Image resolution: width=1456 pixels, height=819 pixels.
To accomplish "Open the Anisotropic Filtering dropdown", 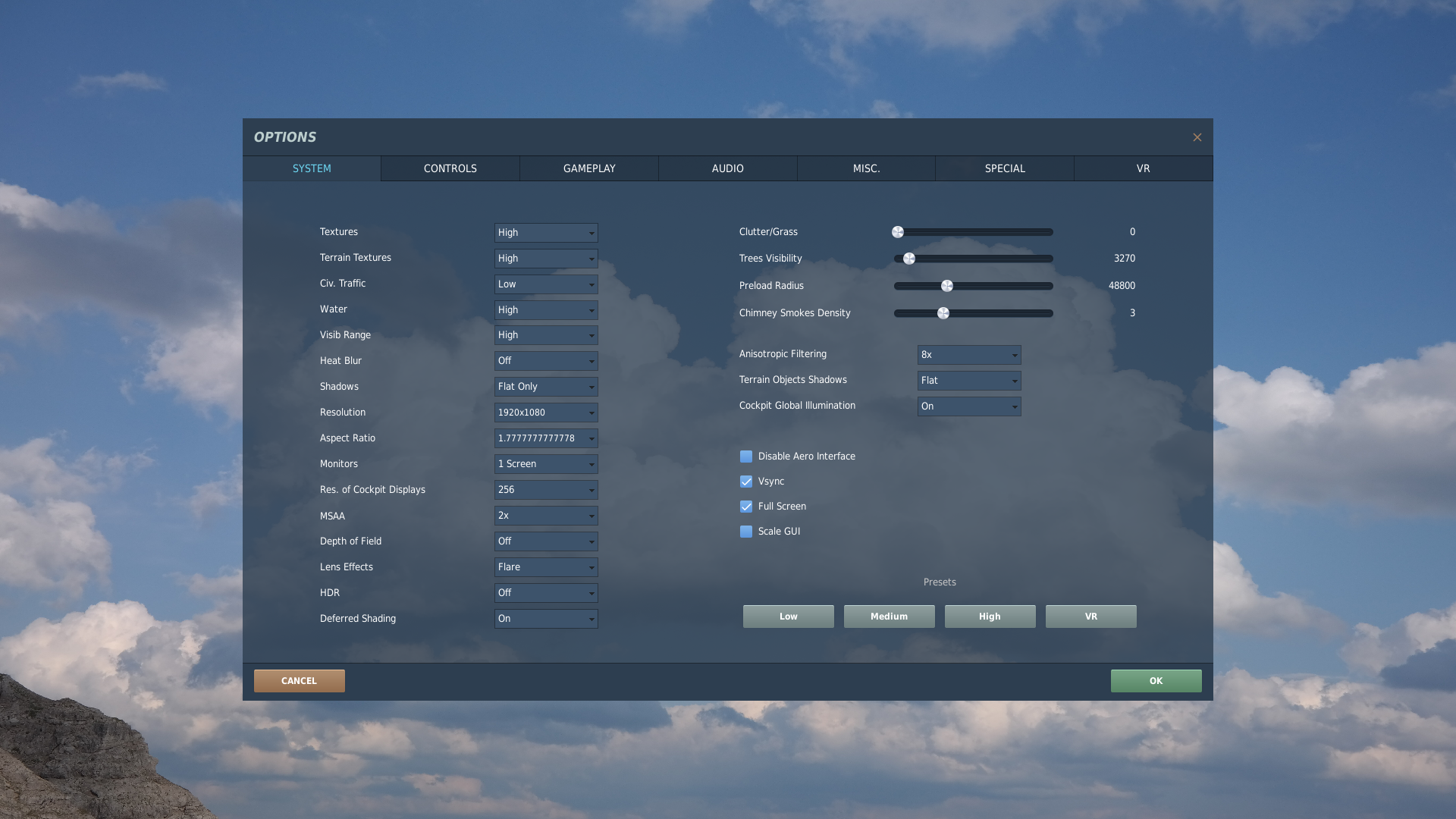I will (969, 355).
